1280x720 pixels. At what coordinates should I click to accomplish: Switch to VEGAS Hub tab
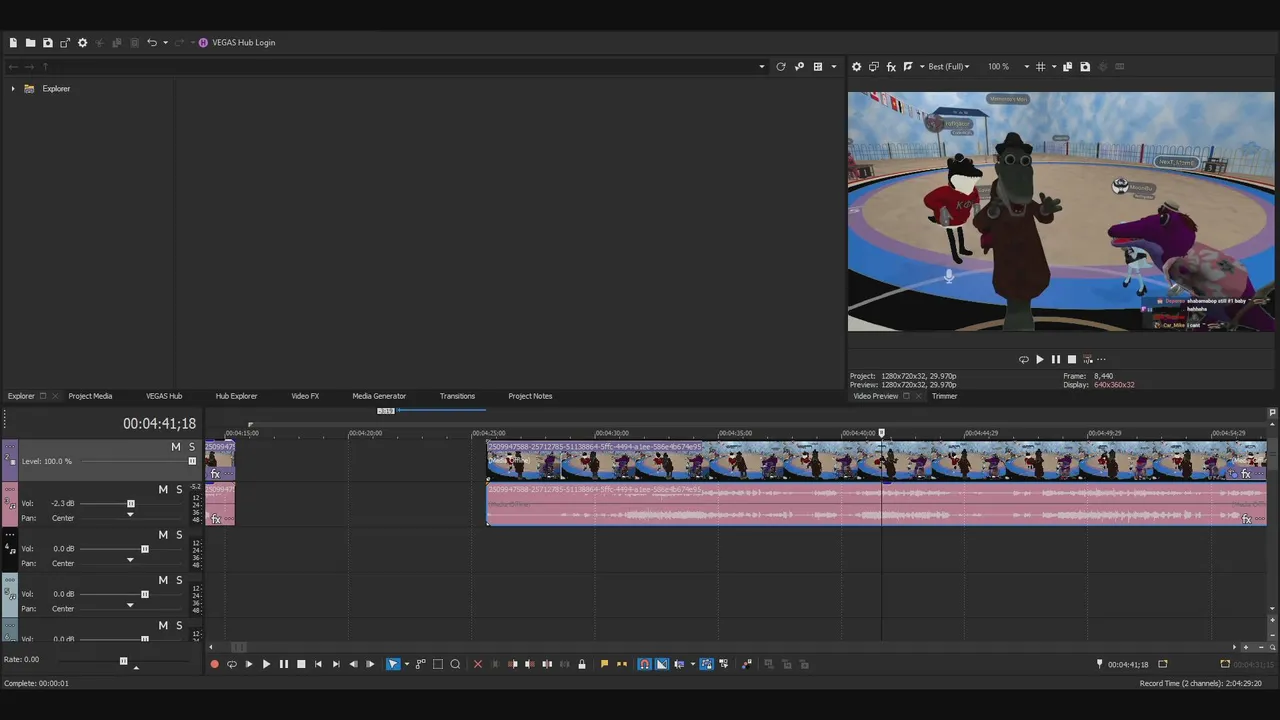164,396
